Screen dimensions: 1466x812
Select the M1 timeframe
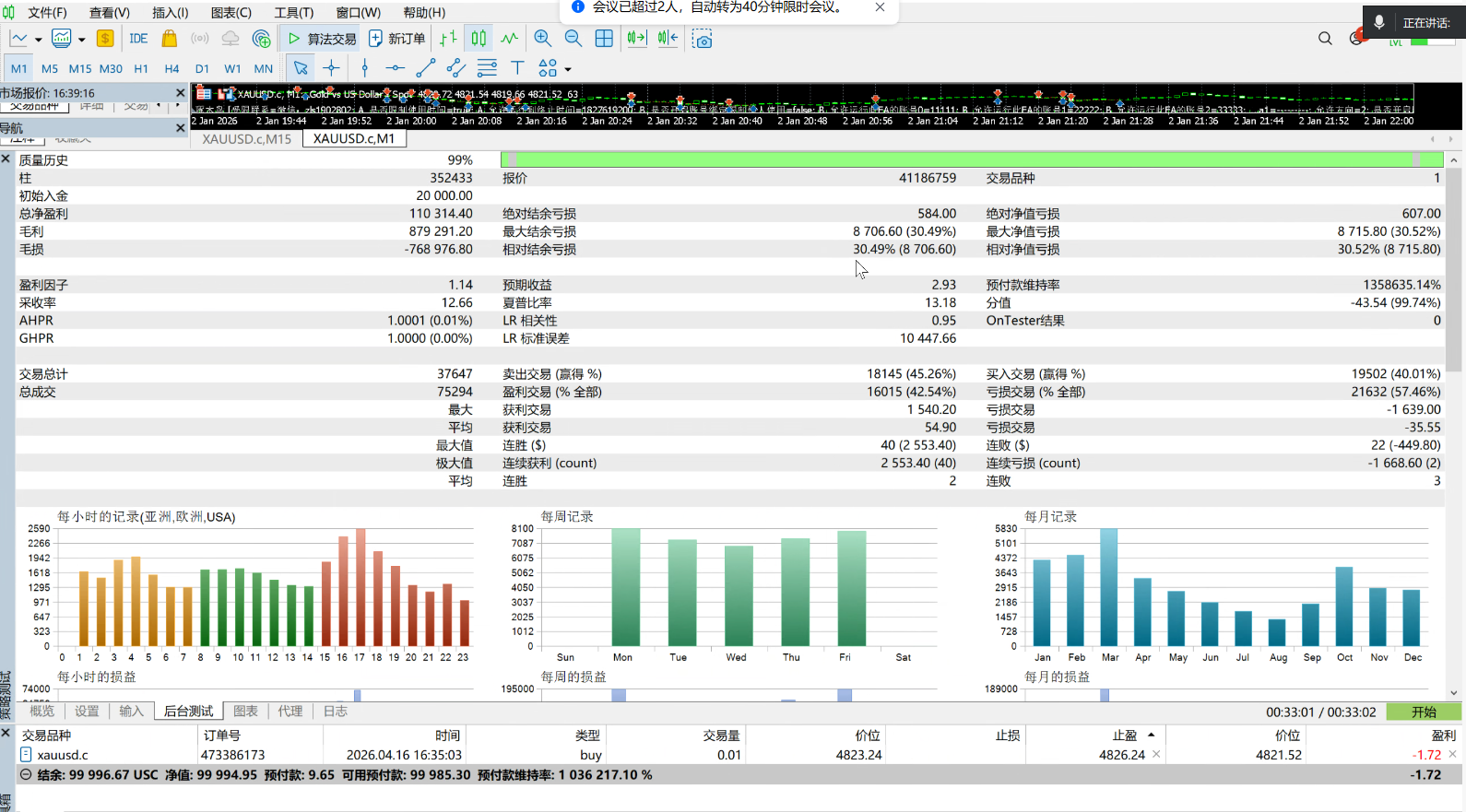(18, 68)
